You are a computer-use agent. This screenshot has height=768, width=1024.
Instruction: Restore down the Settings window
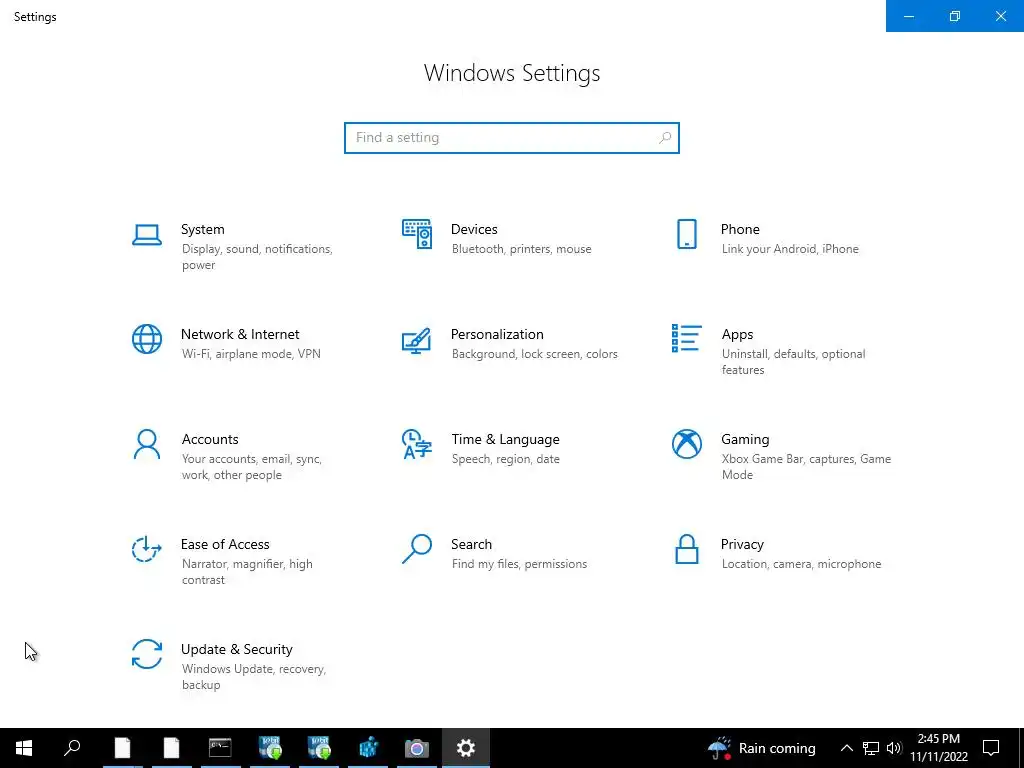coord(955,16)
